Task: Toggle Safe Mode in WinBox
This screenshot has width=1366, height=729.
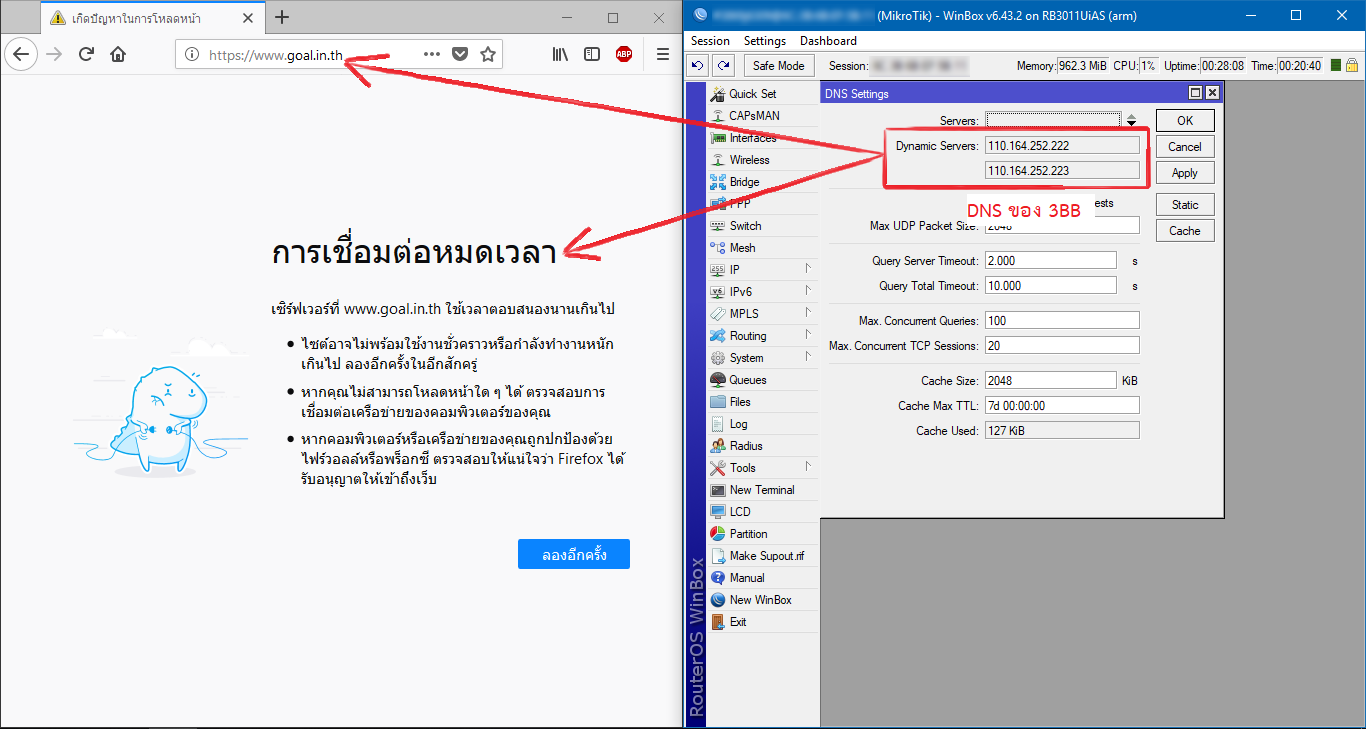Action: 778,65
